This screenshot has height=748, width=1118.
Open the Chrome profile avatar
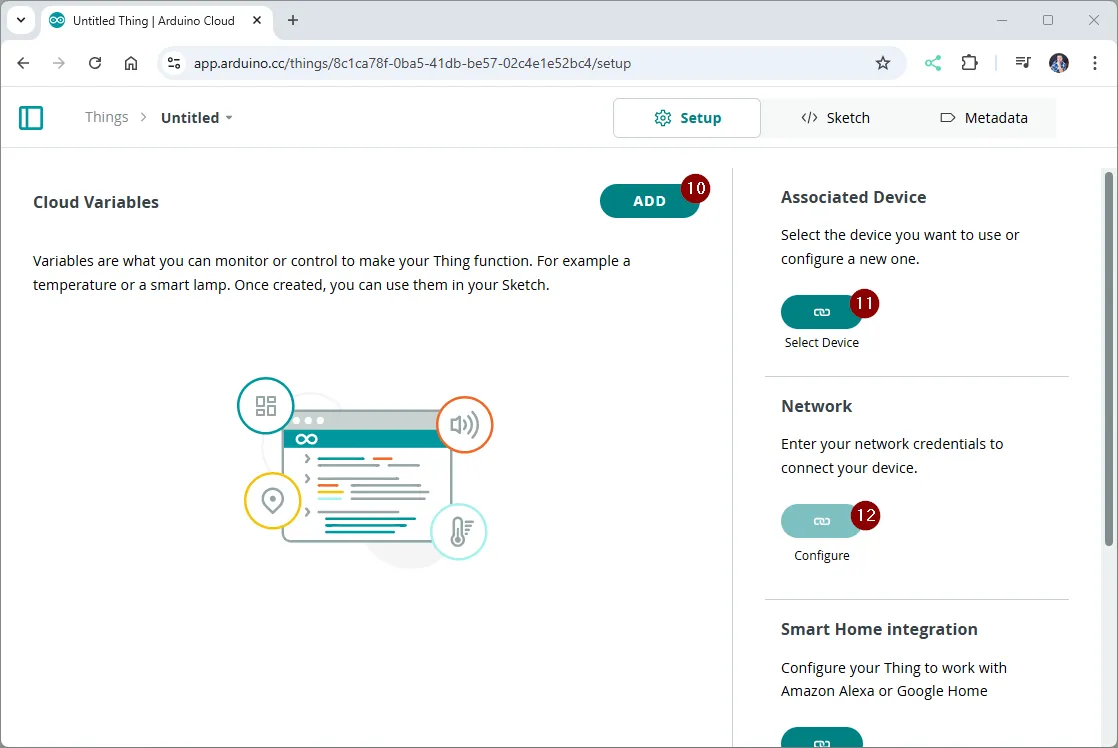[x=1058, y=63]
